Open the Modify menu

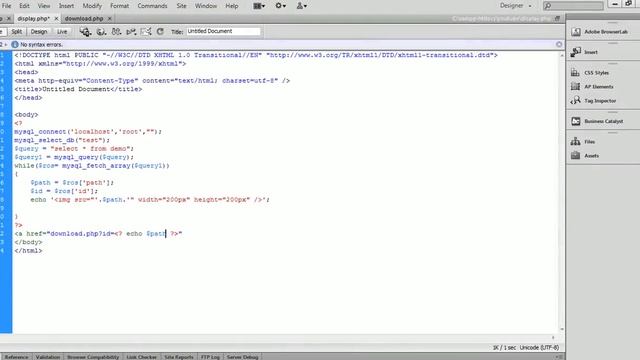tap(92, 6)
